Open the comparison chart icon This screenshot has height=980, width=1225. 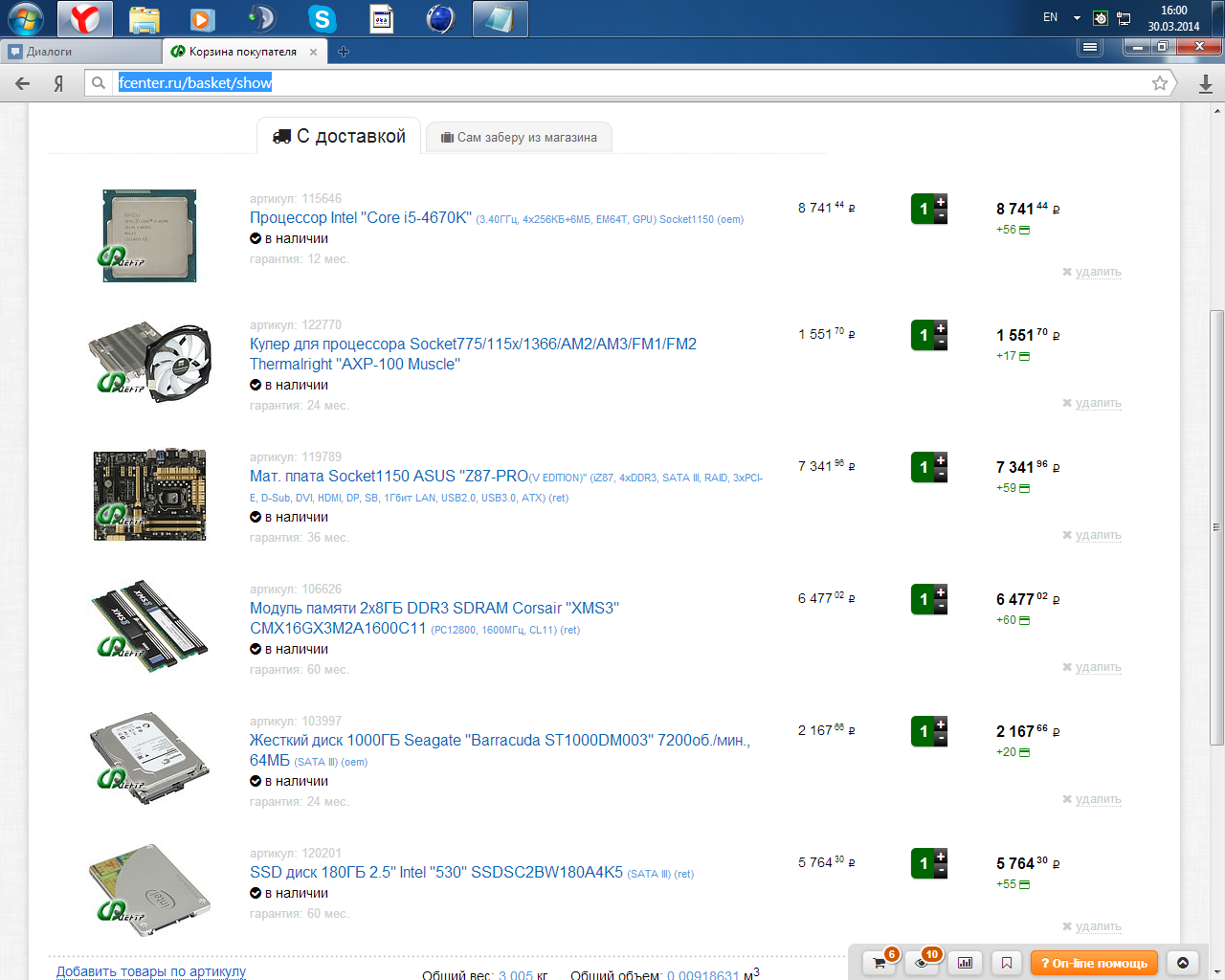[x=965, y=963]
